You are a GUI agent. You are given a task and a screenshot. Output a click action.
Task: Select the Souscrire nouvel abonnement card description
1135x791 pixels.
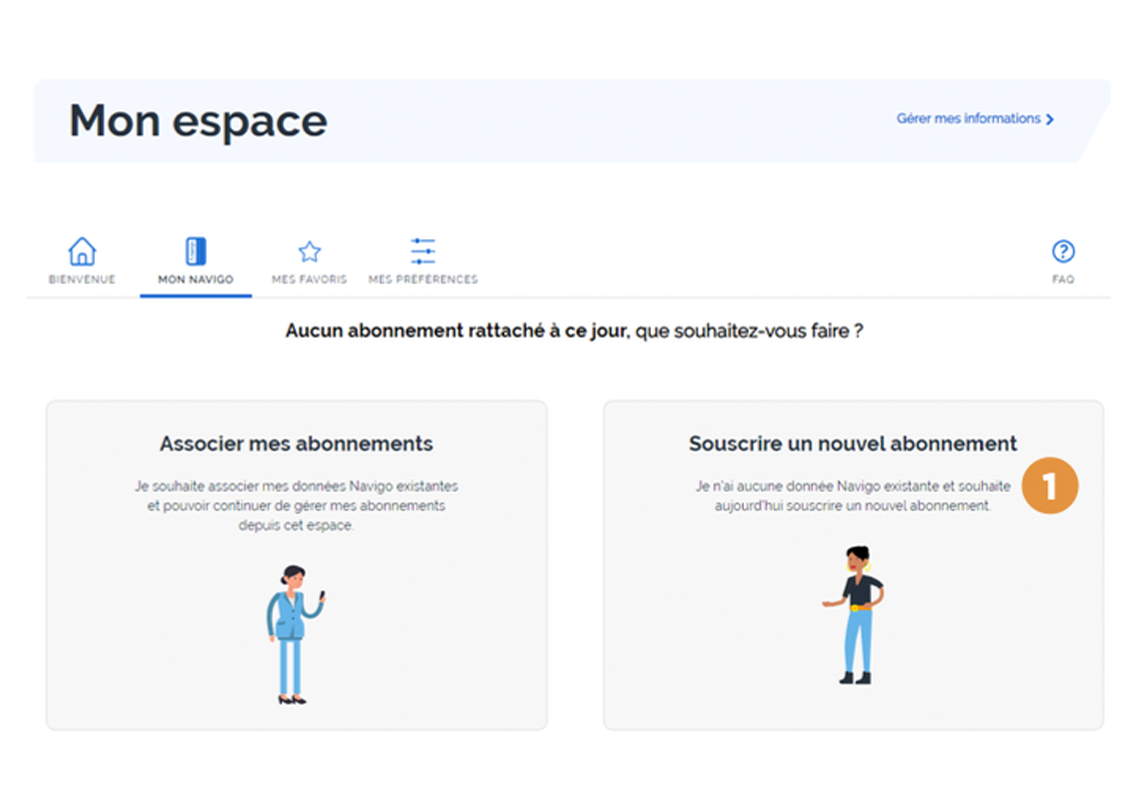pyautogui.click(x=853, y=496)
